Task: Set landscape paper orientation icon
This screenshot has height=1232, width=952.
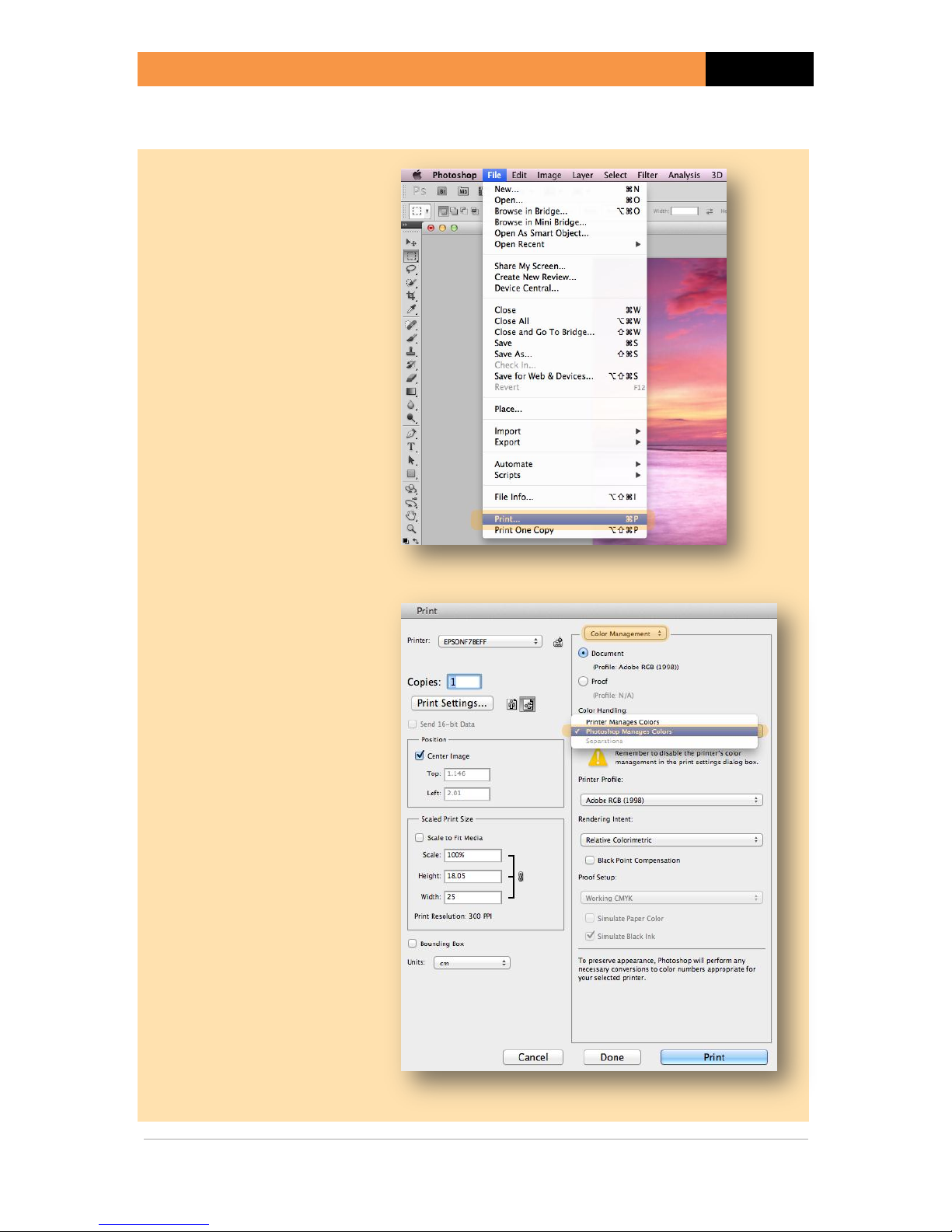Action: point(528,704)
